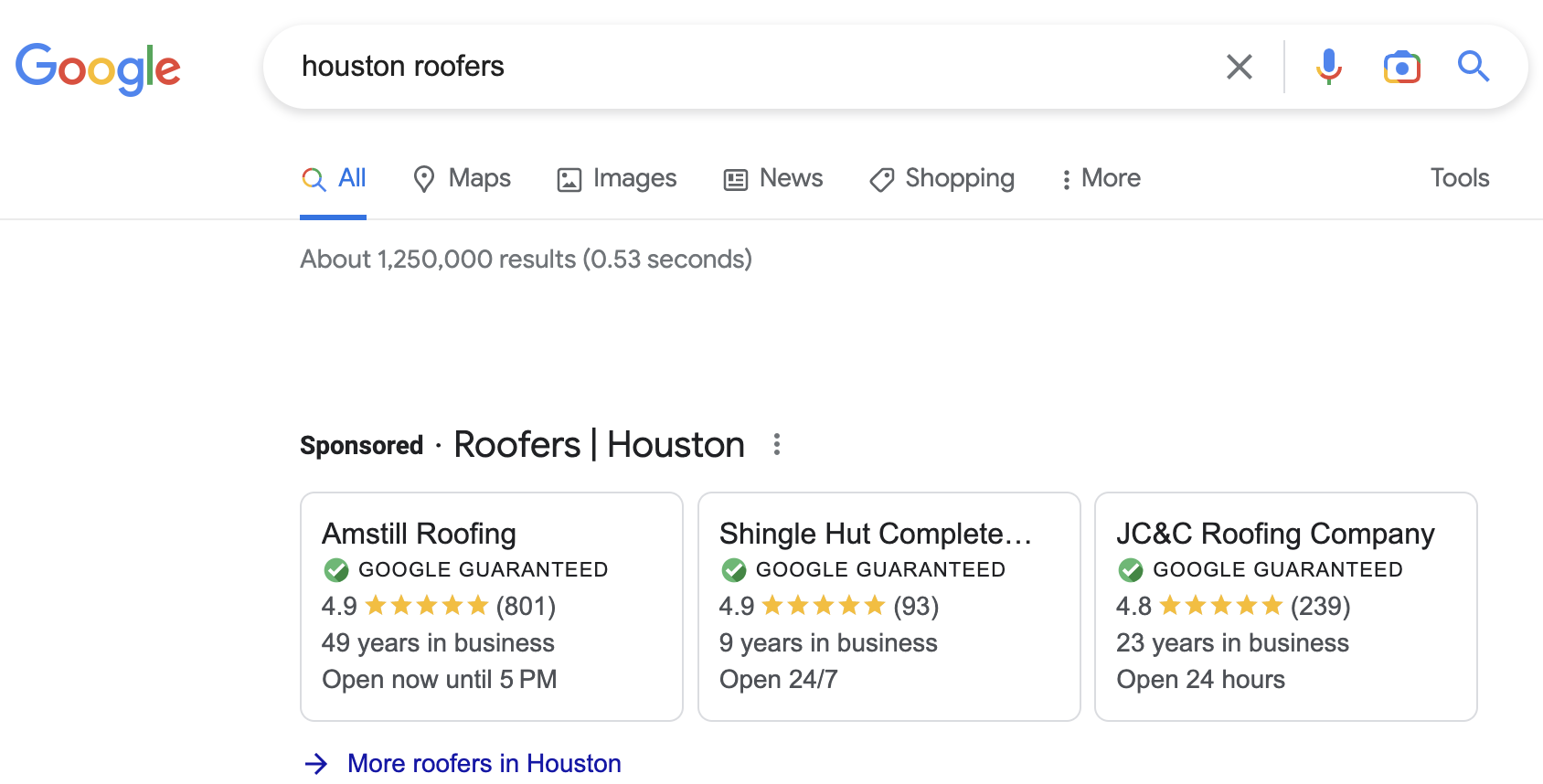
Task: Click the results count text
Action: [527, 260]
